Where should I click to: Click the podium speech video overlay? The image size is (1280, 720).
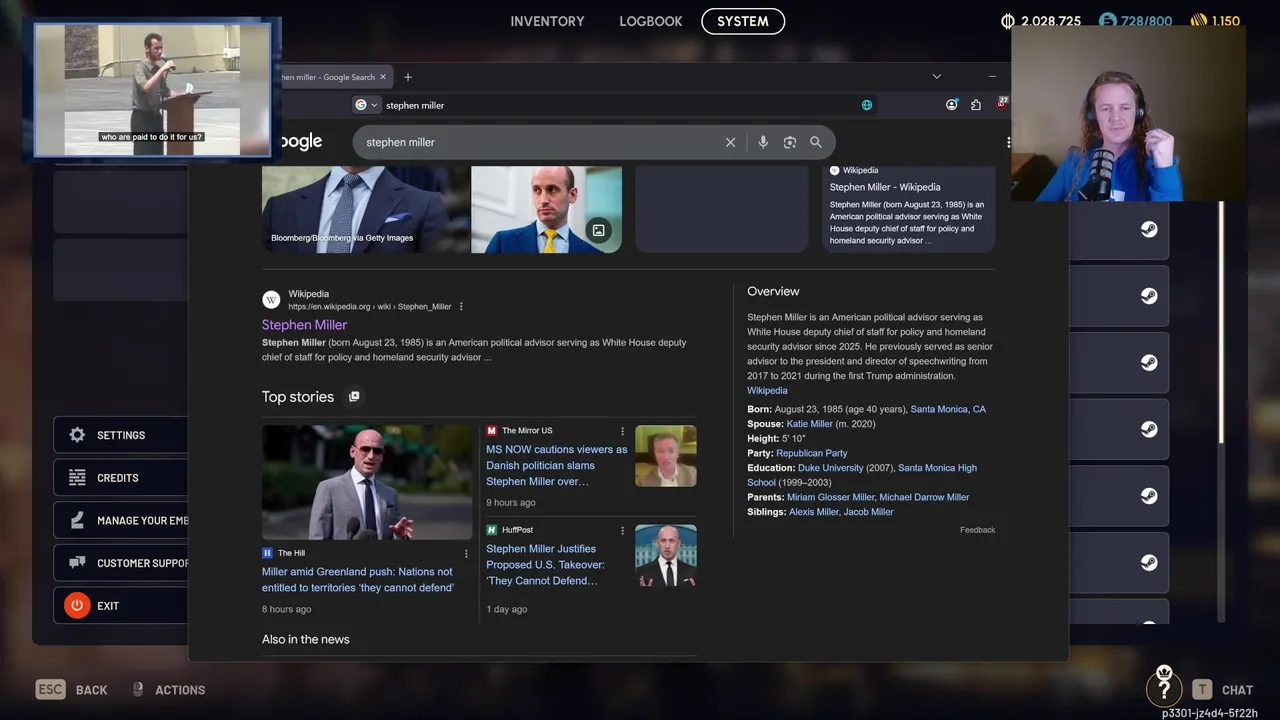[153, 89]
